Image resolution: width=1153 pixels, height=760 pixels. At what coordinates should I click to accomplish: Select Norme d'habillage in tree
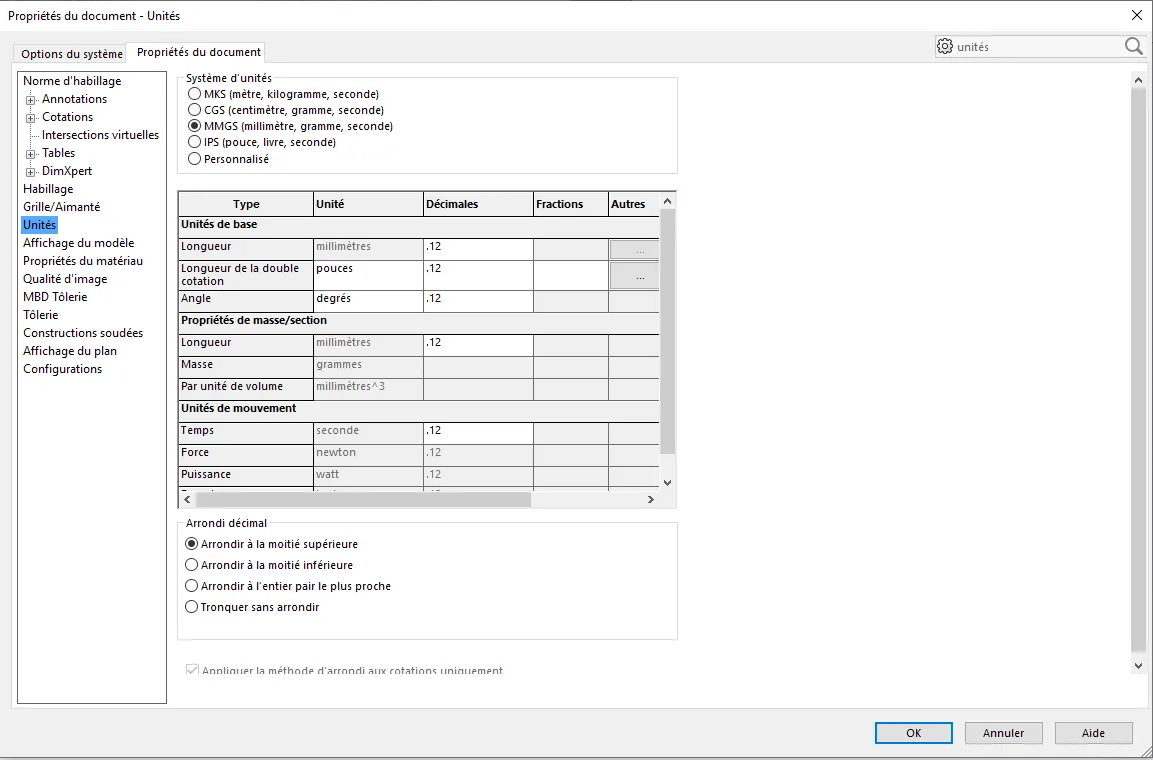point(72,81)
